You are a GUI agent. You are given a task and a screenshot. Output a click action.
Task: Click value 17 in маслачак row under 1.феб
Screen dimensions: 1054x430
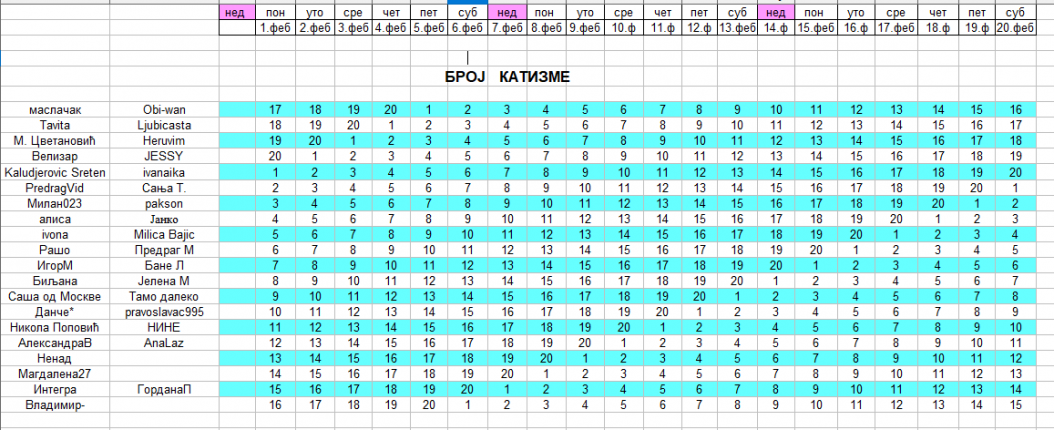click(x=275, y=110)
